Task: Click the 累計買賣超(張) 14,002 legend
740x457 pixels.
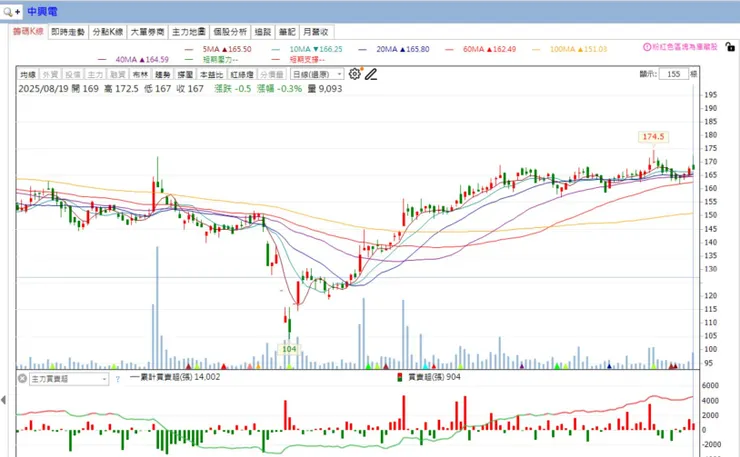Action: tap(175, 377)
